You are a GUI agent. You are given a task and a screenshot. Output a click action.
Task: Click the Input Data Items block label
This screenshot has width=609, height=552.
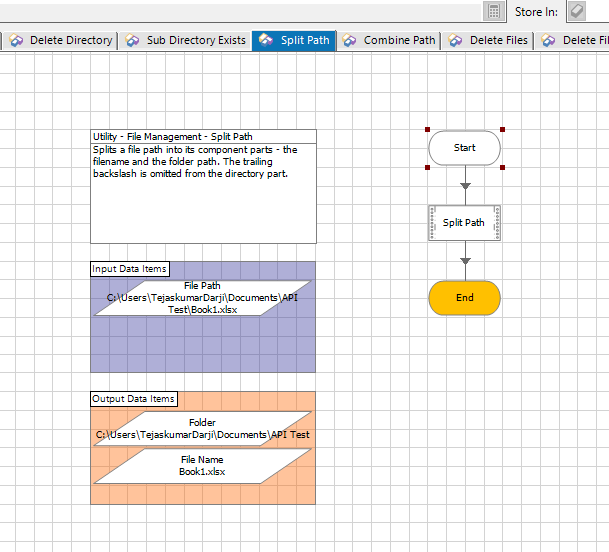coord(129,269)
